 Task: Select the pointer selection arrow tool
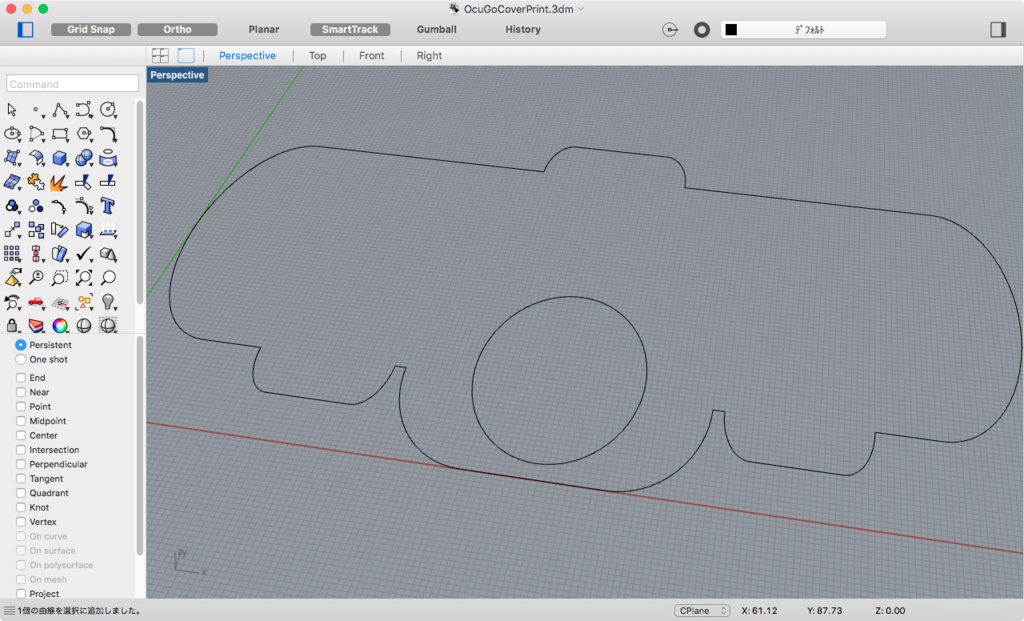(x=12, y=110)
